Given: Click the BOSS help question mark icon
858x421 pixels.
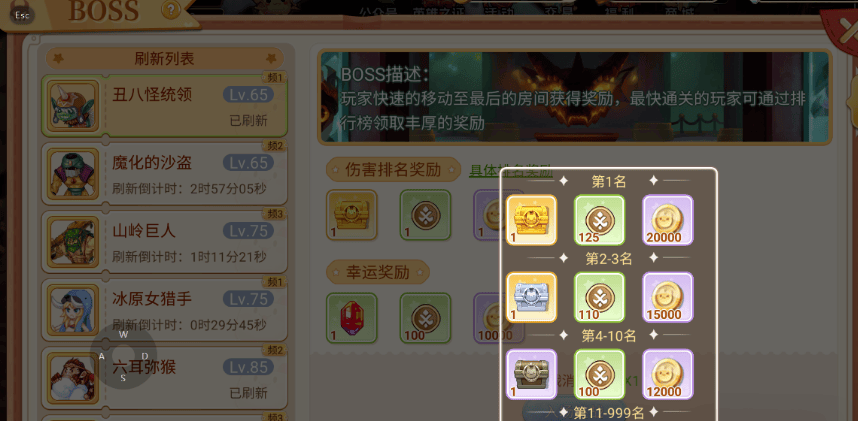Looking at the screenshot, I should (171, 10).
